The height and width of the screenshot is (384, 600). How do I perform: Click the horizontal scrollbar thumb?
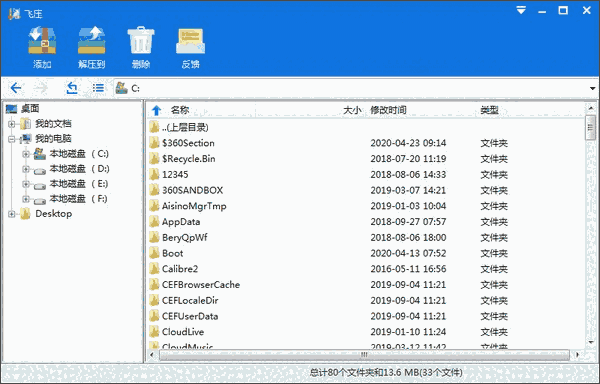pyautogui.click(x=364, y=355)
